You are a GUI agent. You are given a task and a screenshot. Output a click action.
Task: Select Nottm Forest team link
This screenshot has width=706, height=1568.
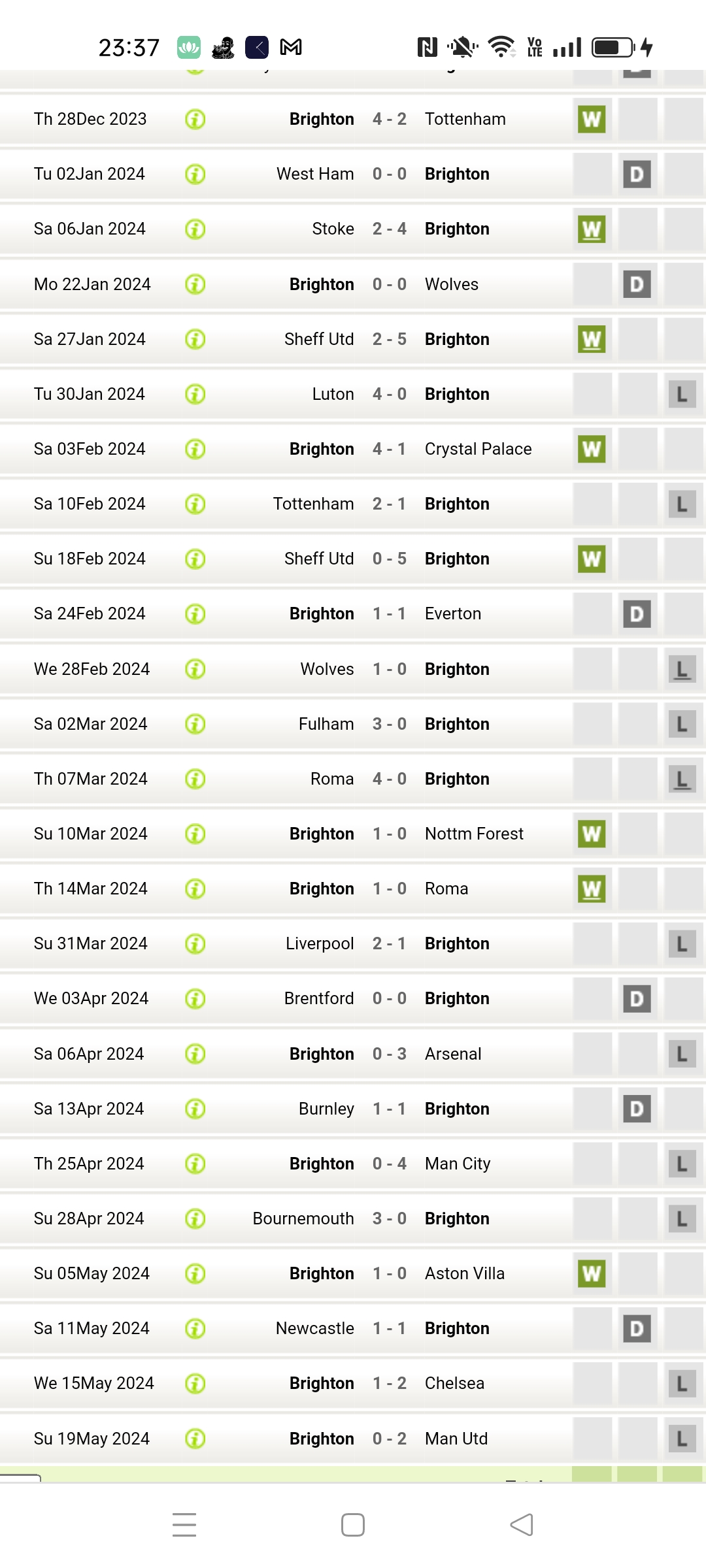tap(474, 834)
